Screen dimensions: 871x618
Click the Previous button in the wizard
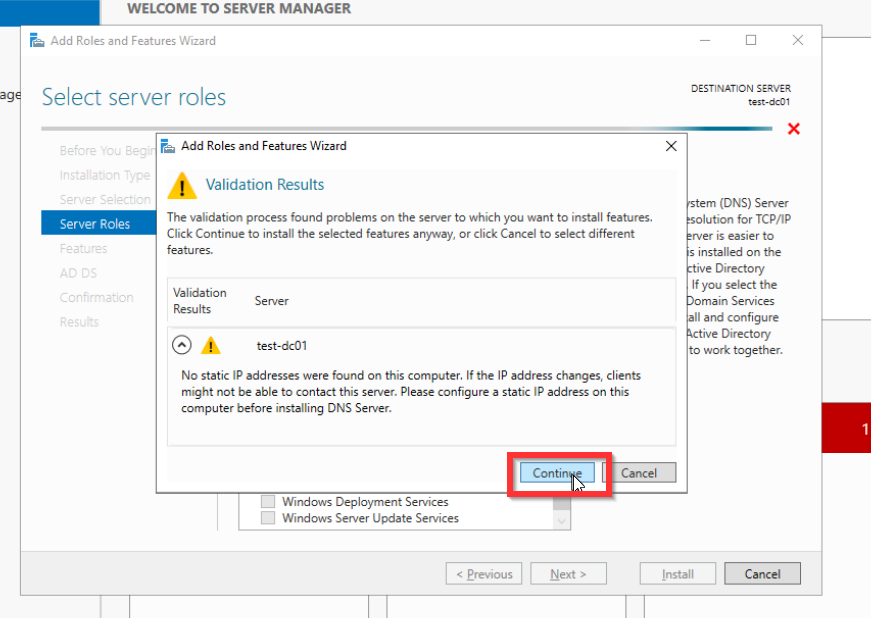click(484, 574)
